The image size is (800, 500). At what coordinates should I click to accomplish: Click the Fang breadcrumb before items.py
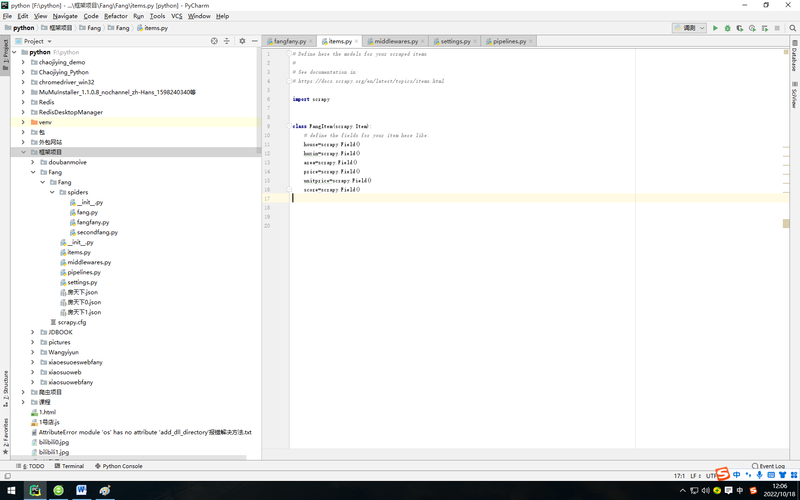(x=119, y=28)
